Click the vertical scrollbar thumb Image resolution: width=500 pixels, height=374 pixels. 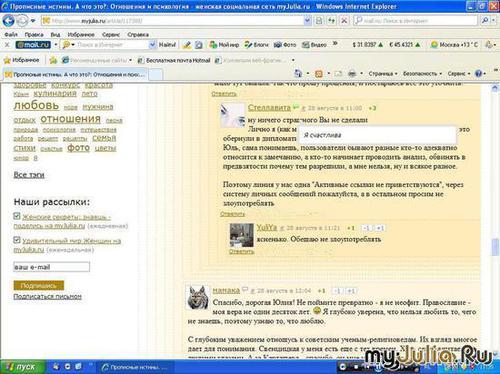(x=495, y=247)
